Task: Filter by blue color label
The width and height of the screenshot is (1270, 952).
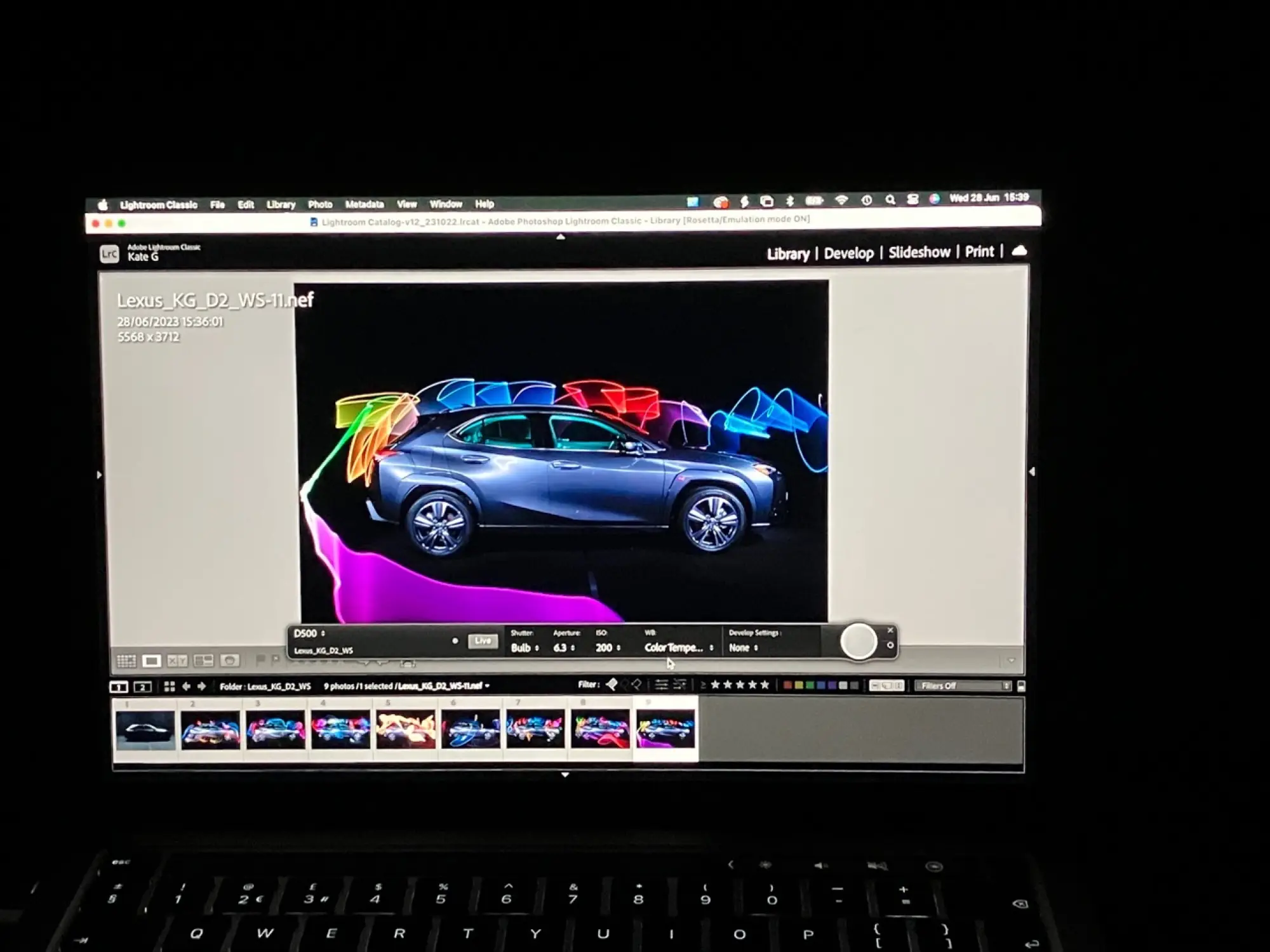Action: point(821,685)
